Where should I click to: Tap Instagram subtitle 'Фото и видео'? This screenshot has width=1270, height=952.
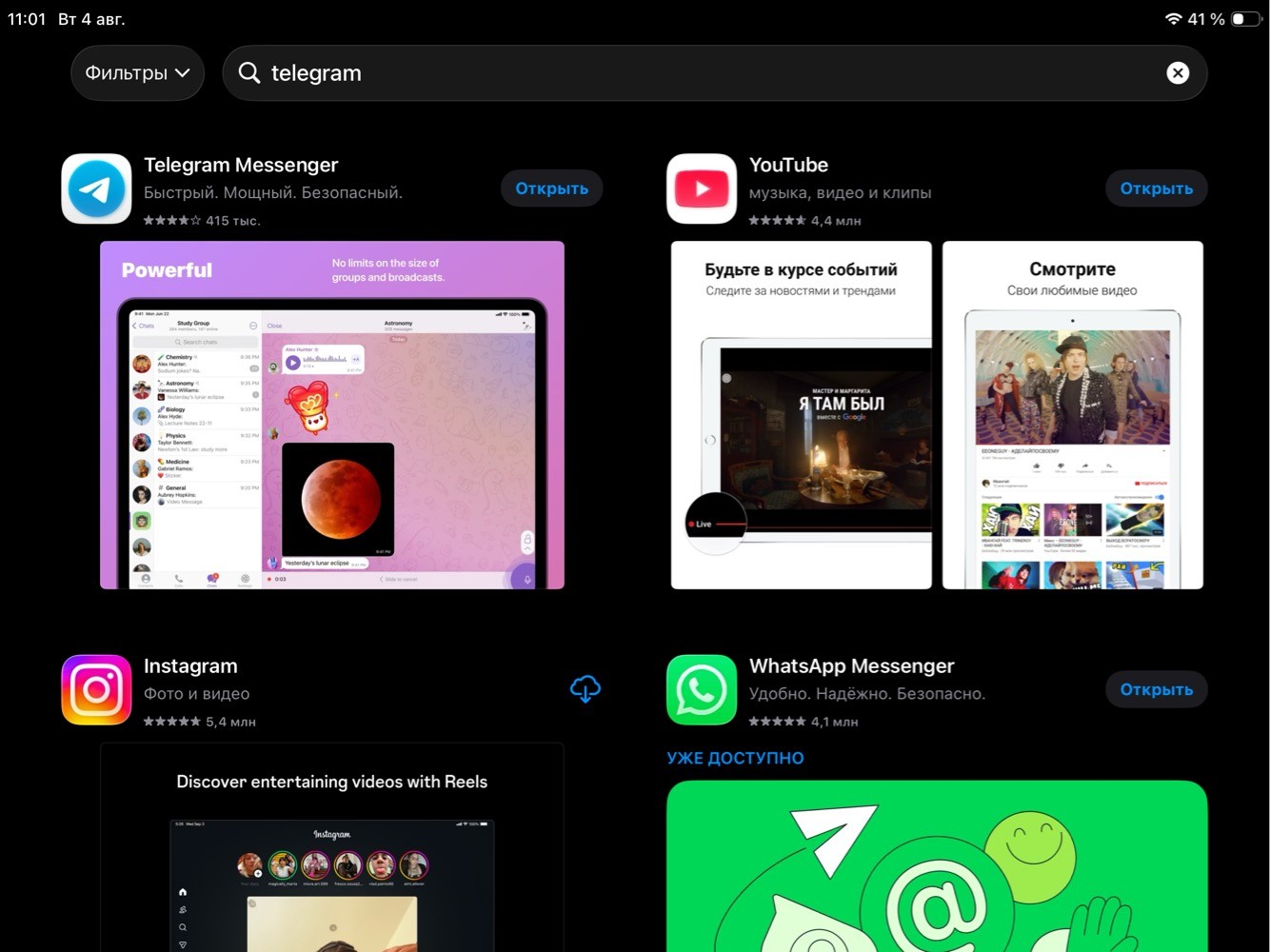(x=197, y=694)
